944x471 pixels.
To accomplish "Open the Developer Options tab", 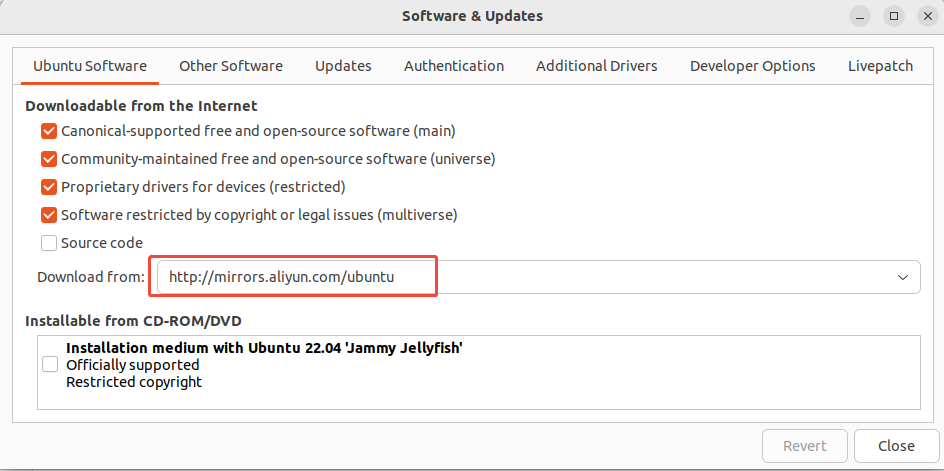I will (x=753, y=66).
